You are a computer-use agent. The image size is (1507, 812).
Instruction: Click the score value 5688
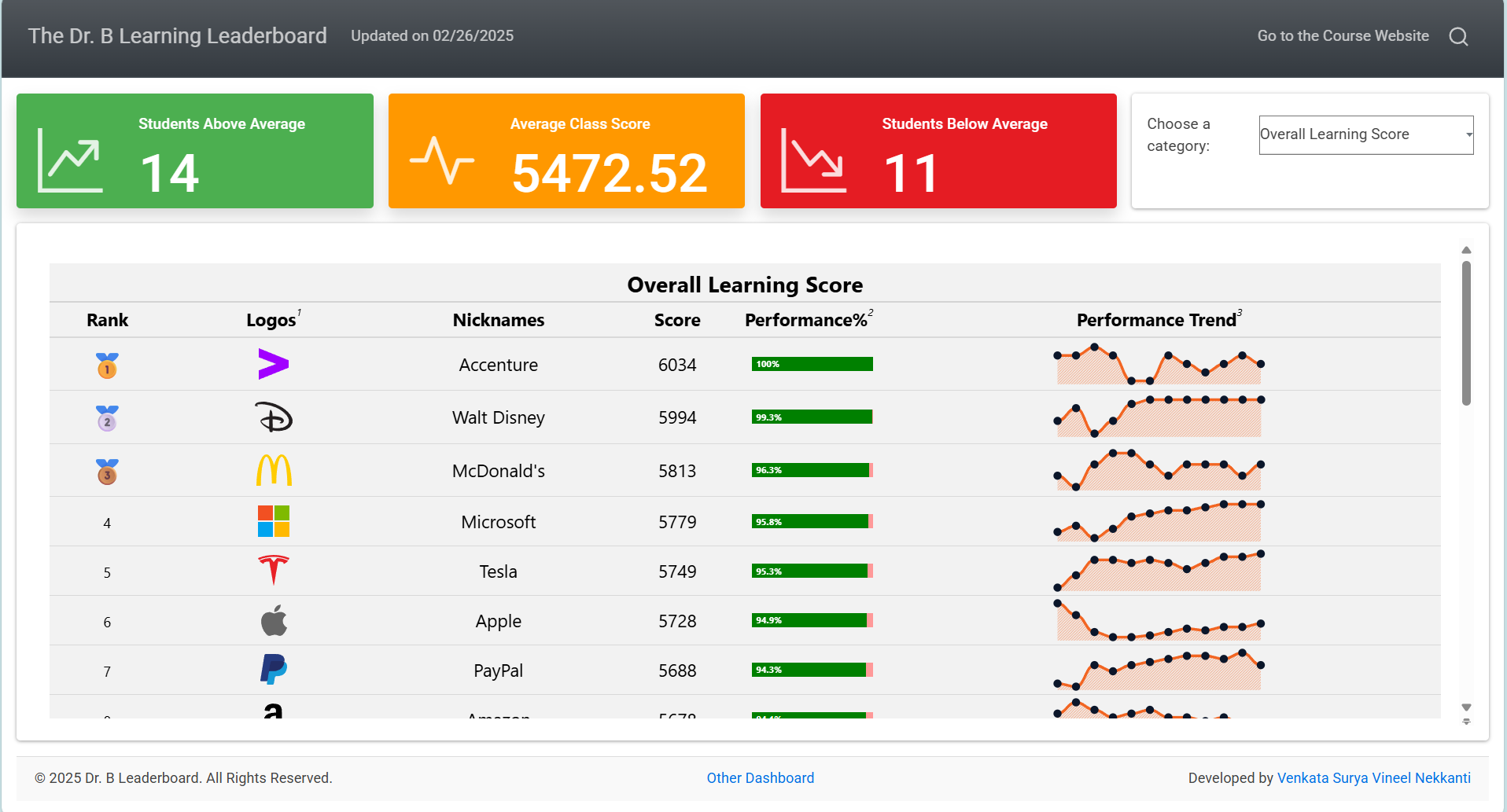(677, 671)
